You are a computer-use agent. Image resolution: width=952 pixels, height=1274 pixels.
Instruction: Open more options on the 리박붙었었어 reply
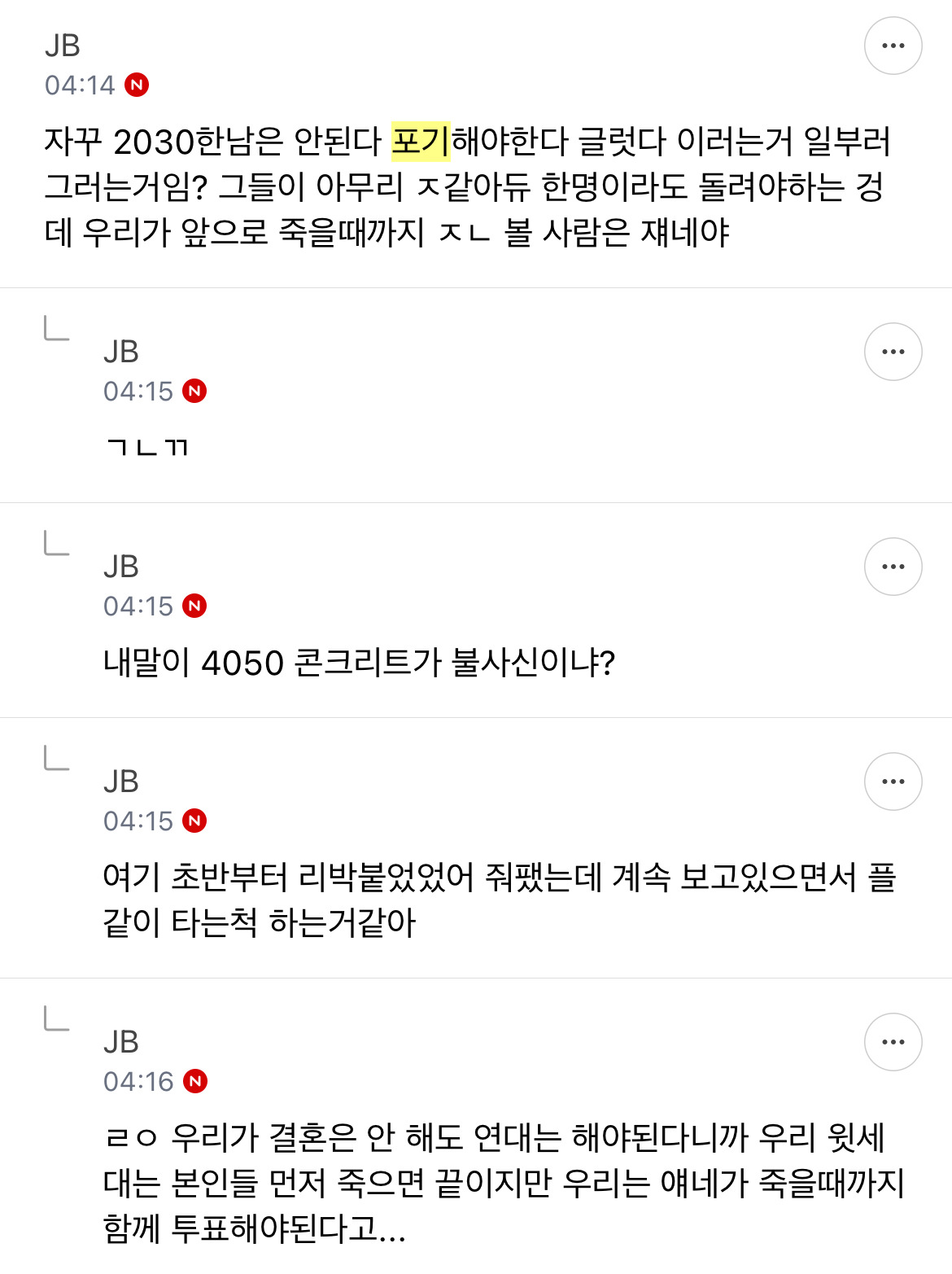click(x=893, y=781)
